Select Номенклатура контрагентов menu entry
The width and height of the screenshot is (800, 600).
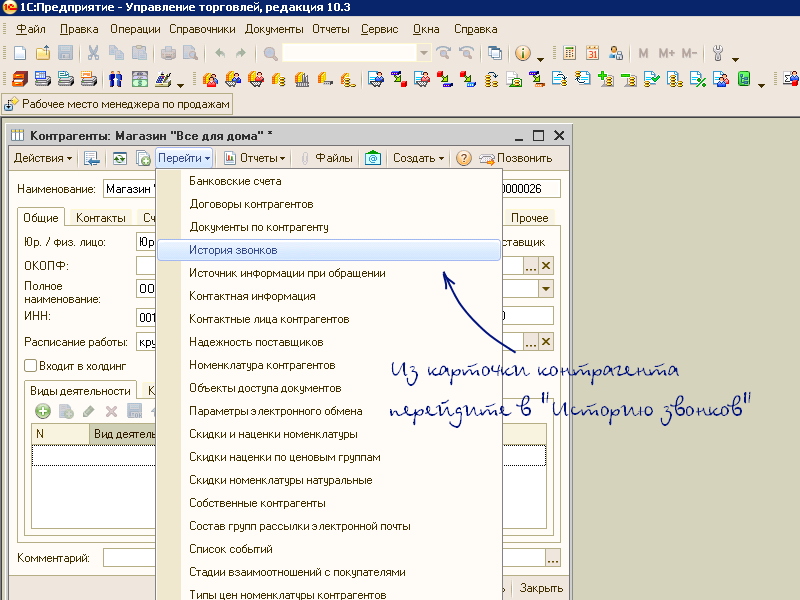329,365
